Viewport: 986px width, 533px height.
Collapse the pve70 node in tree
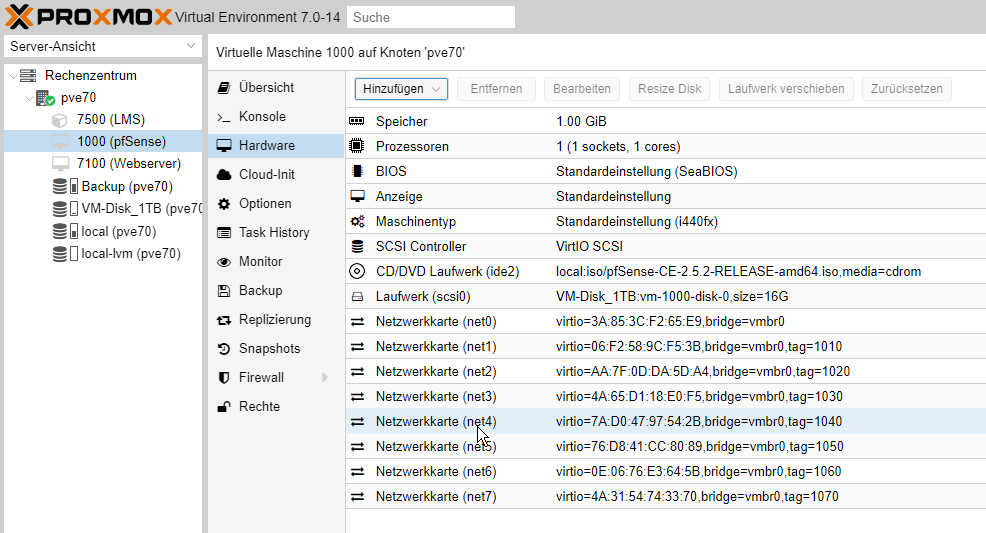(x=29, y=98)
